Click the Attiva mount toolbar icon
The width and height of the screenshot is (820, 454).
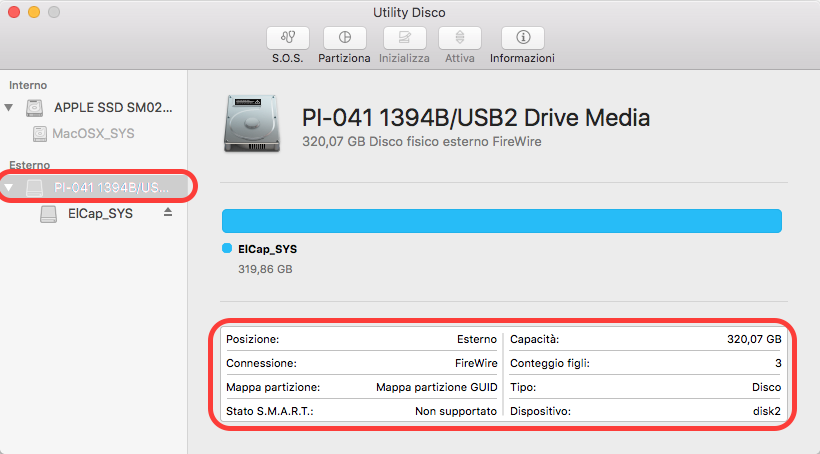tap(460, 38)
